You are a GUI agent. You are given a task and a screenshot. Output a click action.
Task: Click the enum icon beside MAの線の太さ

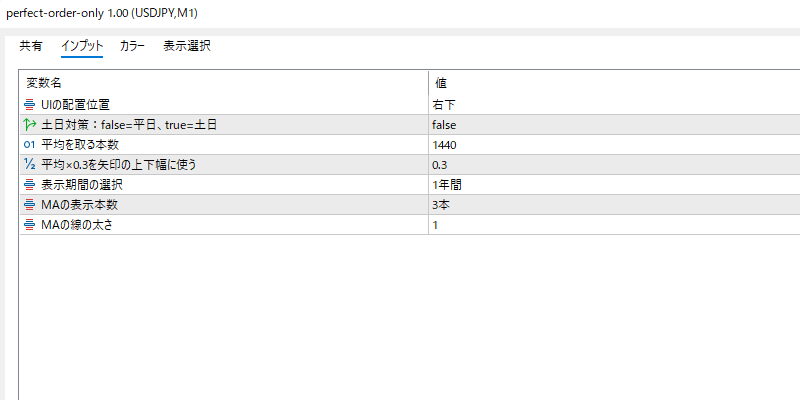click(29, 225)
